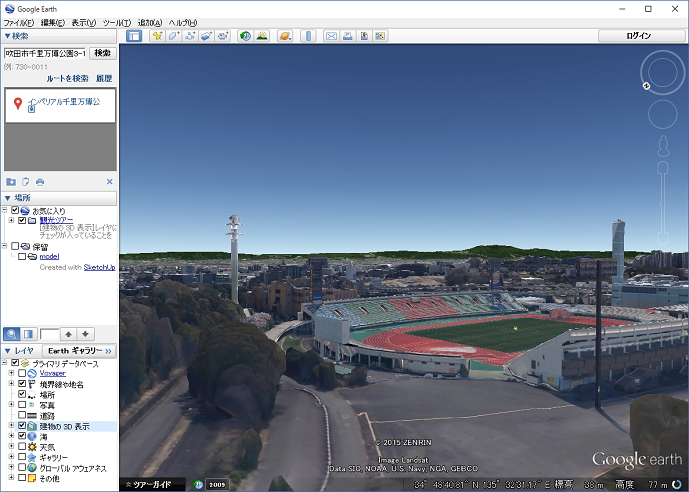Click the ログイン button

pyautogui.click(x=639, y=36)
